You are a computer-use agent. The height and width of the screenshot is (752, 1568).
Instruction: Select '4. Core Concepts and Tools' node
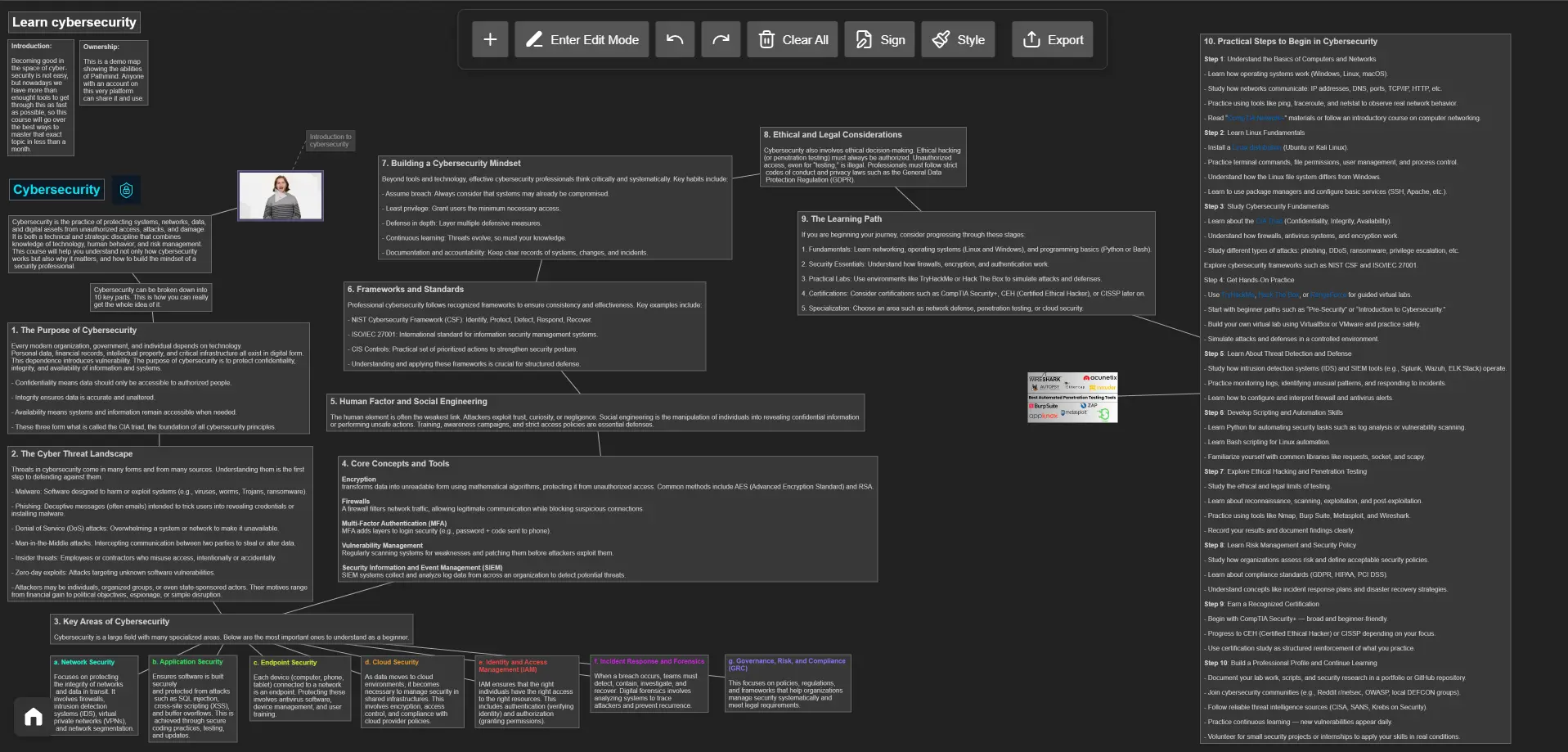(x=608, y=519)
